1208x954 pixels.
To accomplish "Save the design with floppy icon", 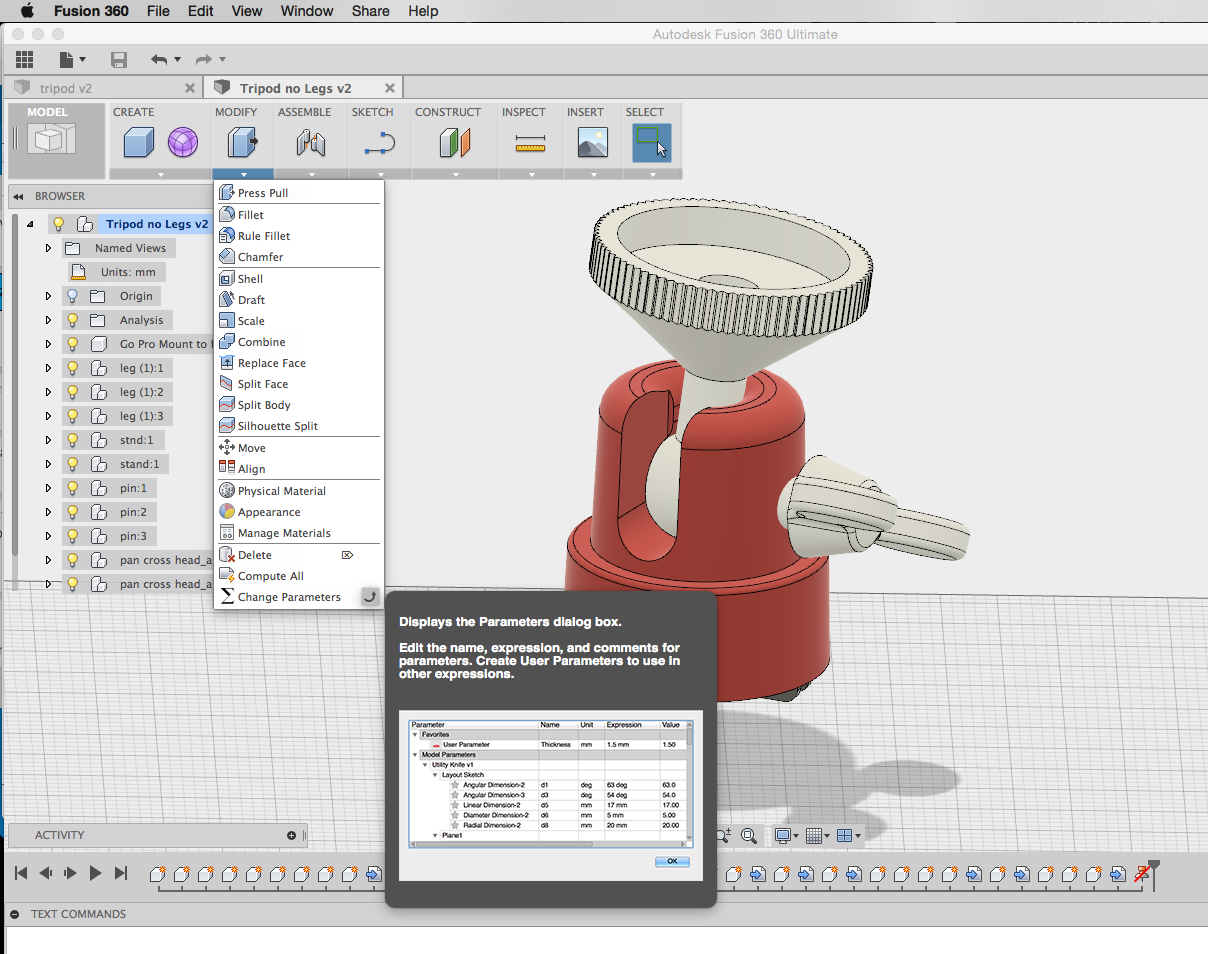I will click(119, 60).
